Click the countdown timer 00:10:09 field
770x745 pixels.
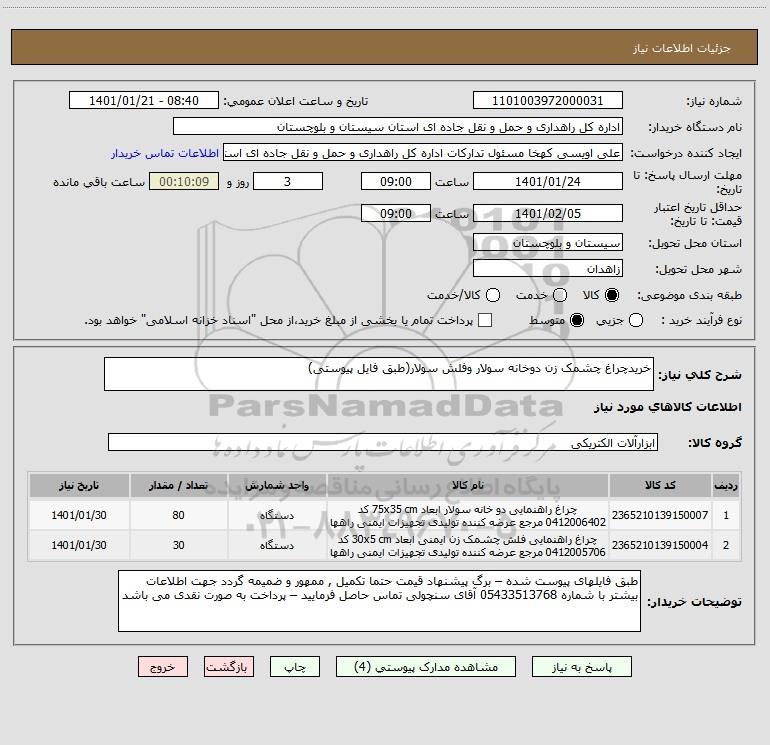184,181
